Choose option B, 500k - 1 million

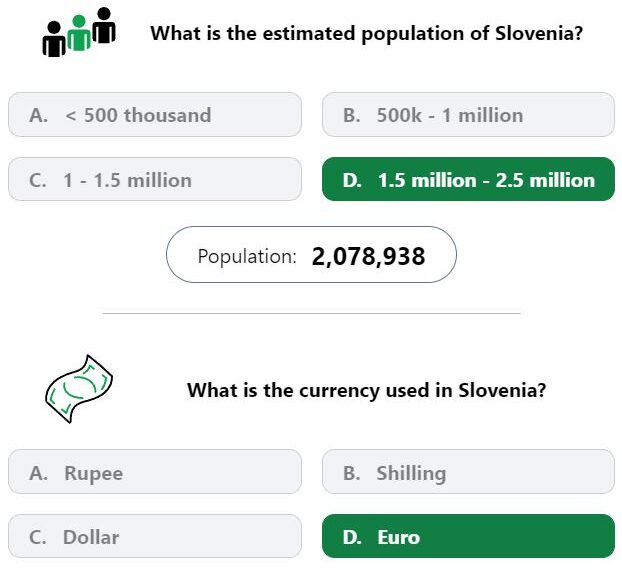coord(468,115)
